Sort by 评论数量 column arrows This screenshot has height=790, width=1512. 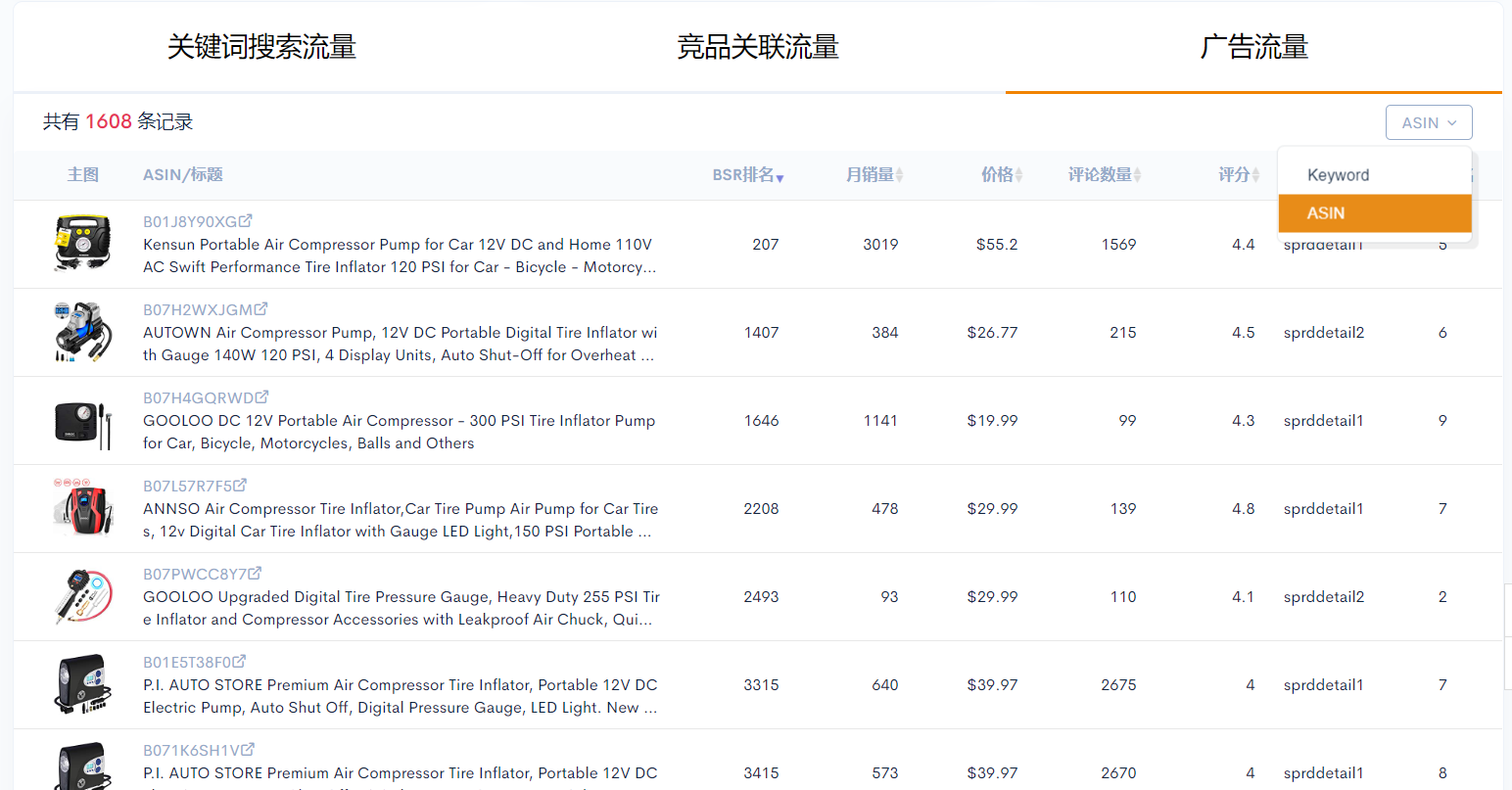pyautogui.click(x=1137, y=175)
